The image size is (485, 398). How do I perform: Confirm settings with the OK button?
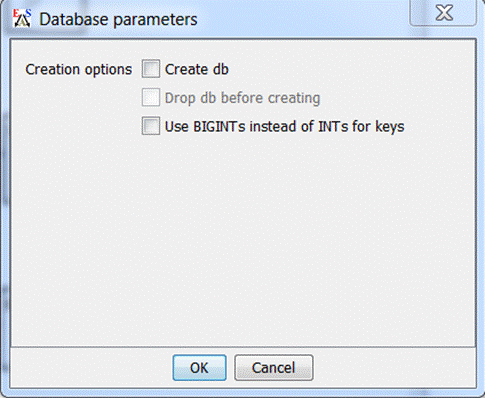click(199, 368)
